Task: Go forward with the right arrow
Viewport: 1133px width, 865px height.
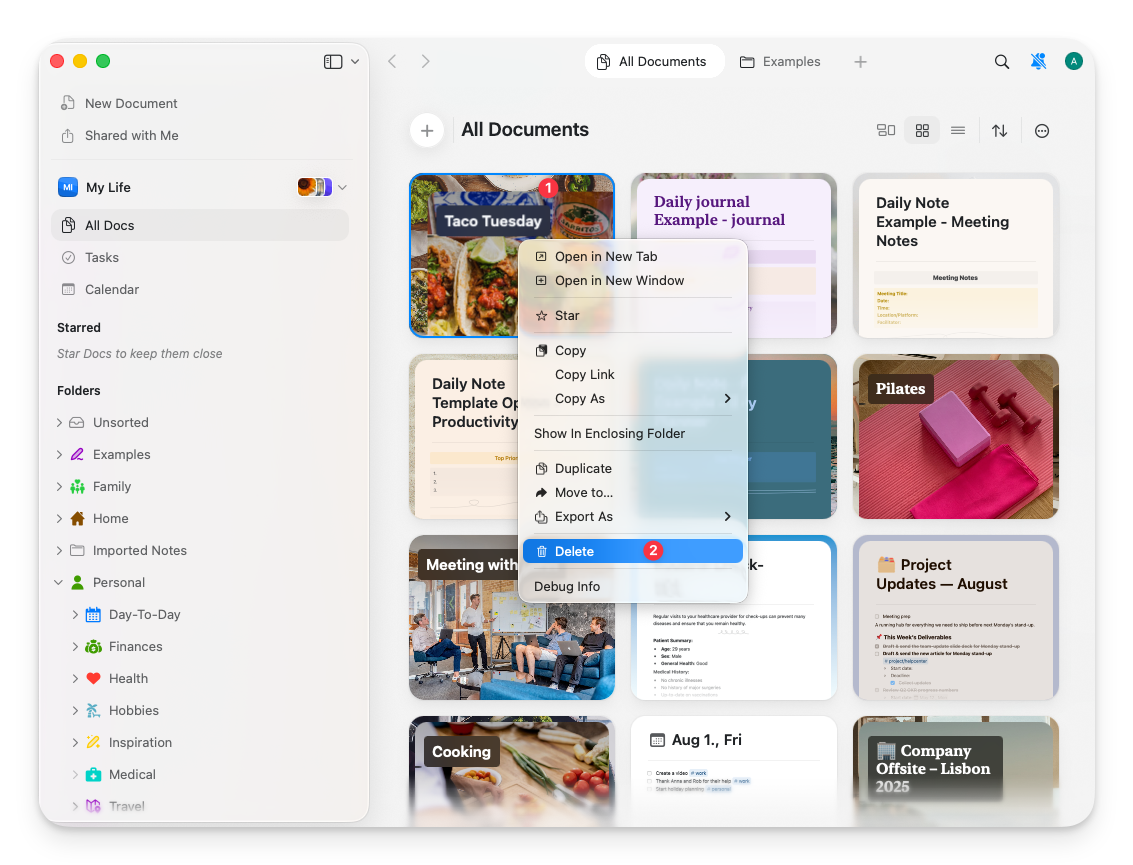Action: pyautogui.click(x=426, y=61)
